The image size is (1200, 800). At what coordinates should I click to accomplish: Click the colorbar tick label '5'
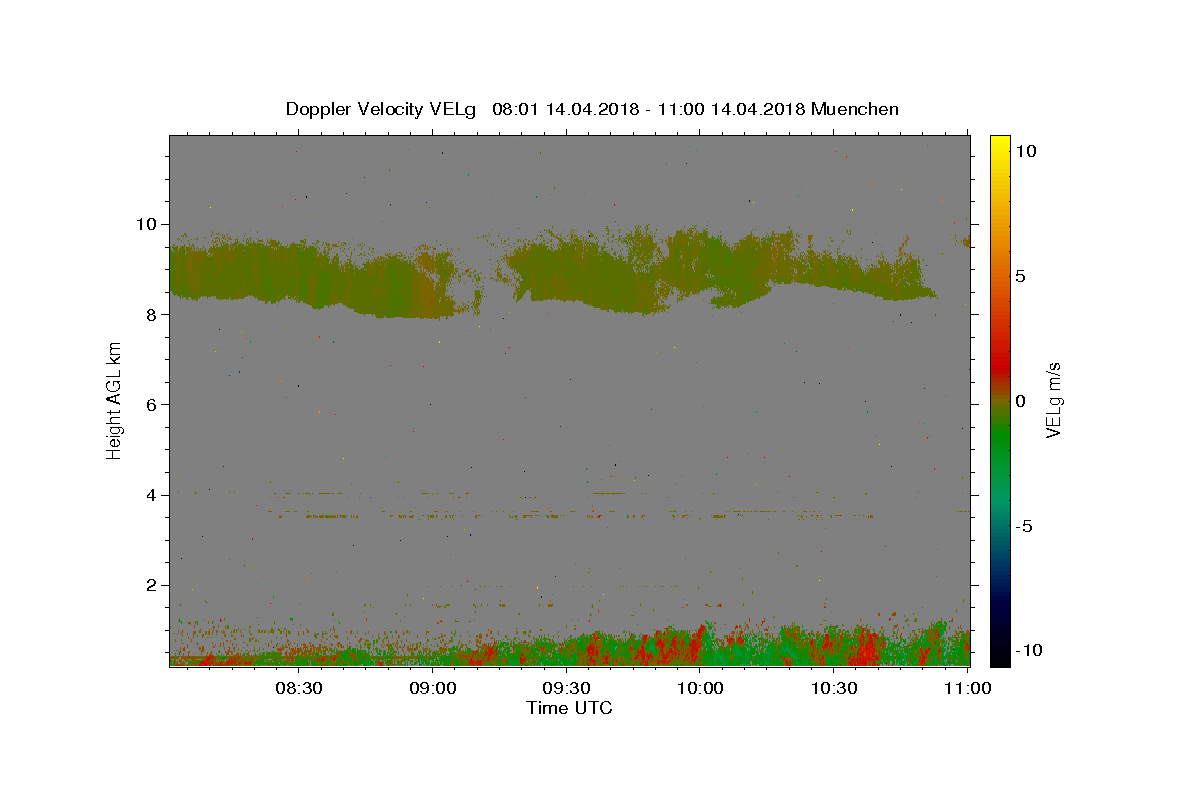[x=1022, y=276]
